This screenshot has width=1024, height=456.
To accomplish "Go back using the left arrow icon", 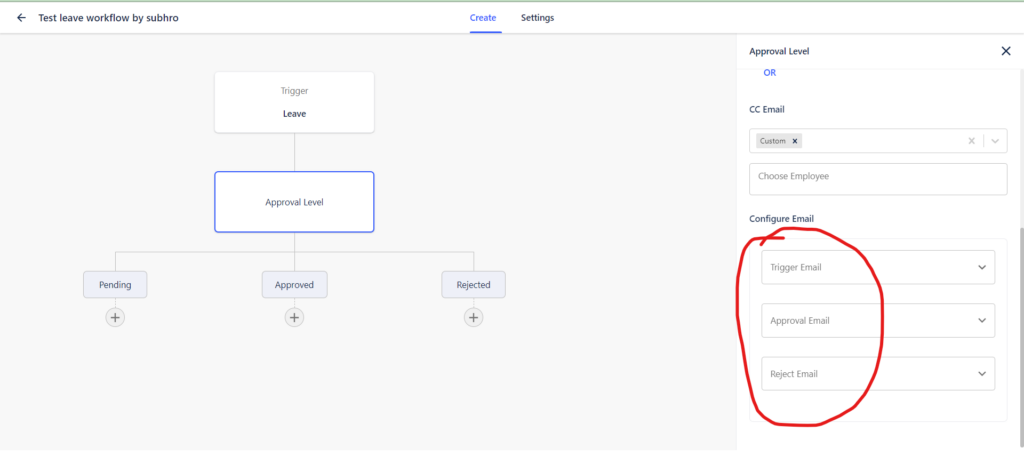I will pos(22,18).
